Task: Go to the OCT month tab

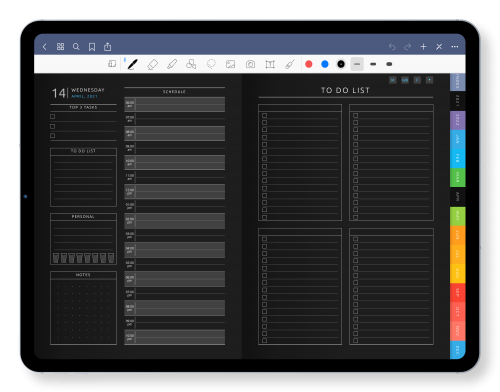Action: 457,312
